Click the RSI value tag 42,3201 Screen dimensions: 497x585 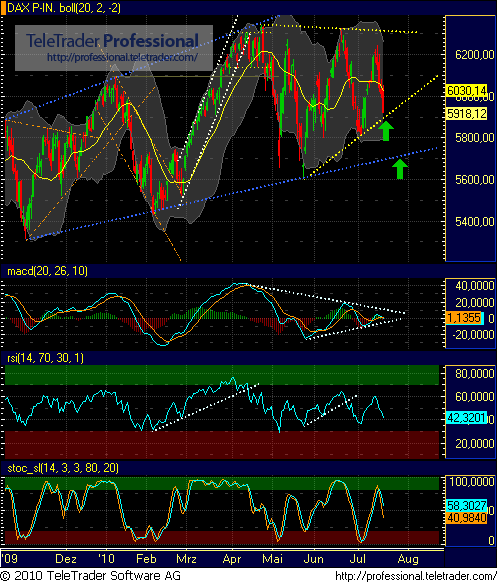pyautogui.click(x=466, y=417)
